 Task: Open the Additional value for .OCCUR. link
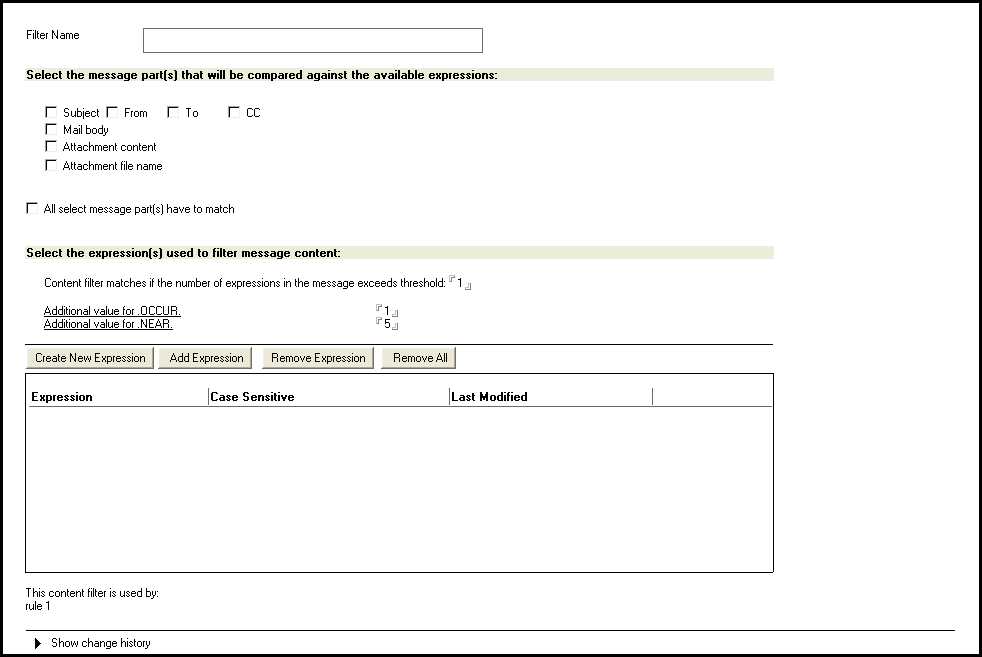(112, 311)
